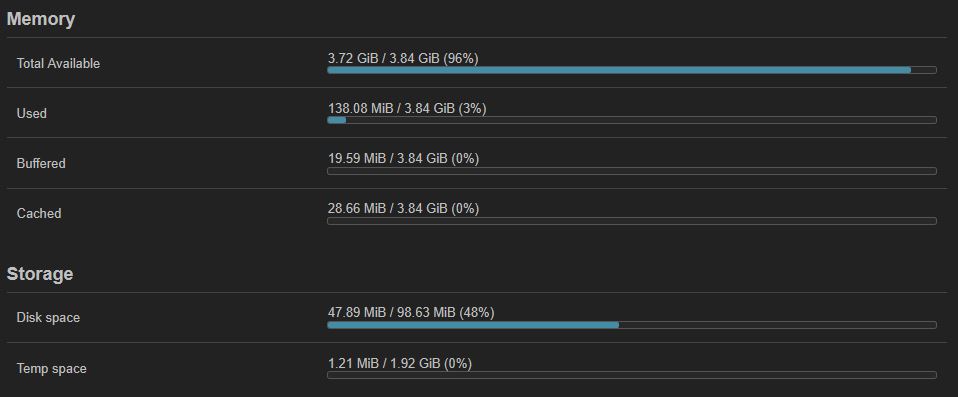Click the 1.21 MiB / 1.92 GiB text
The image size is (958, 397).
pyautogui.click(x=384, y=363)
